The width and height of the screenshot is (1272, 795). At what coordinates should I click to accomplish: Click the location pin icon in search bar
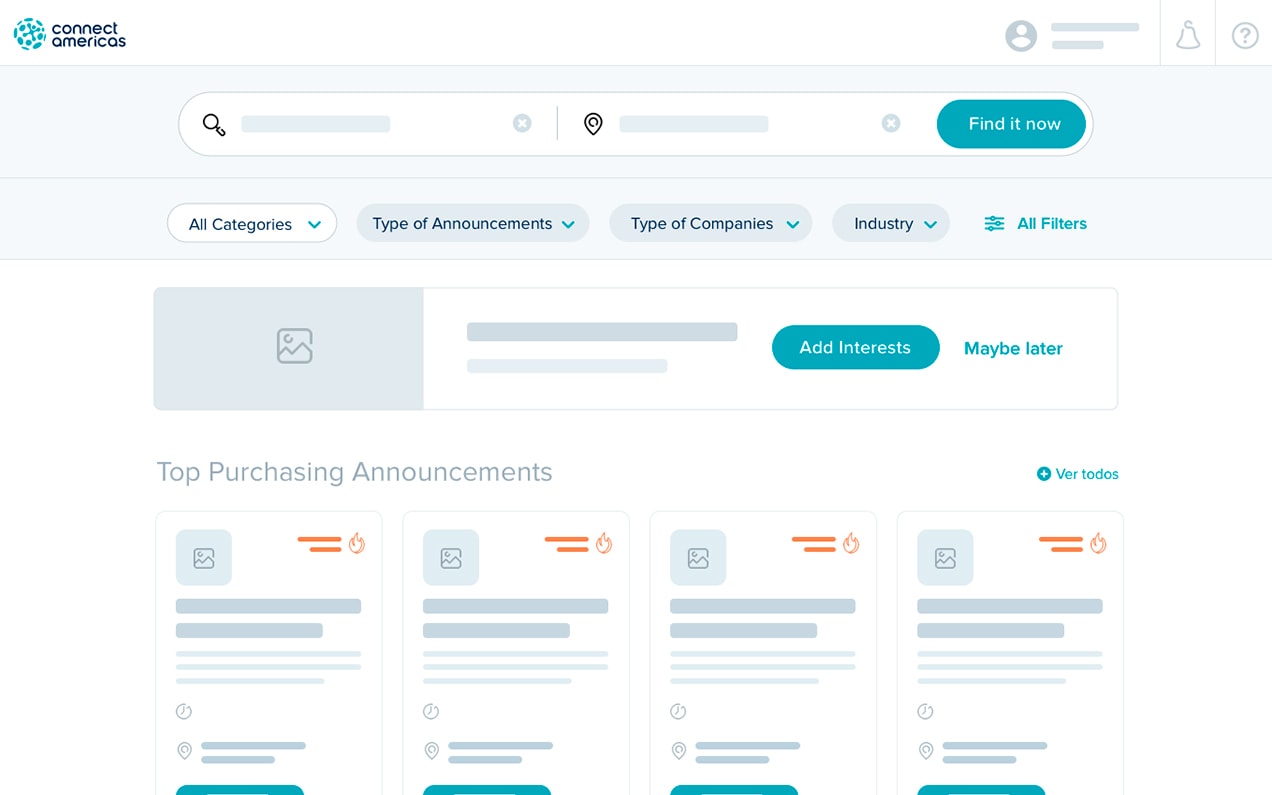coord(593,124)
